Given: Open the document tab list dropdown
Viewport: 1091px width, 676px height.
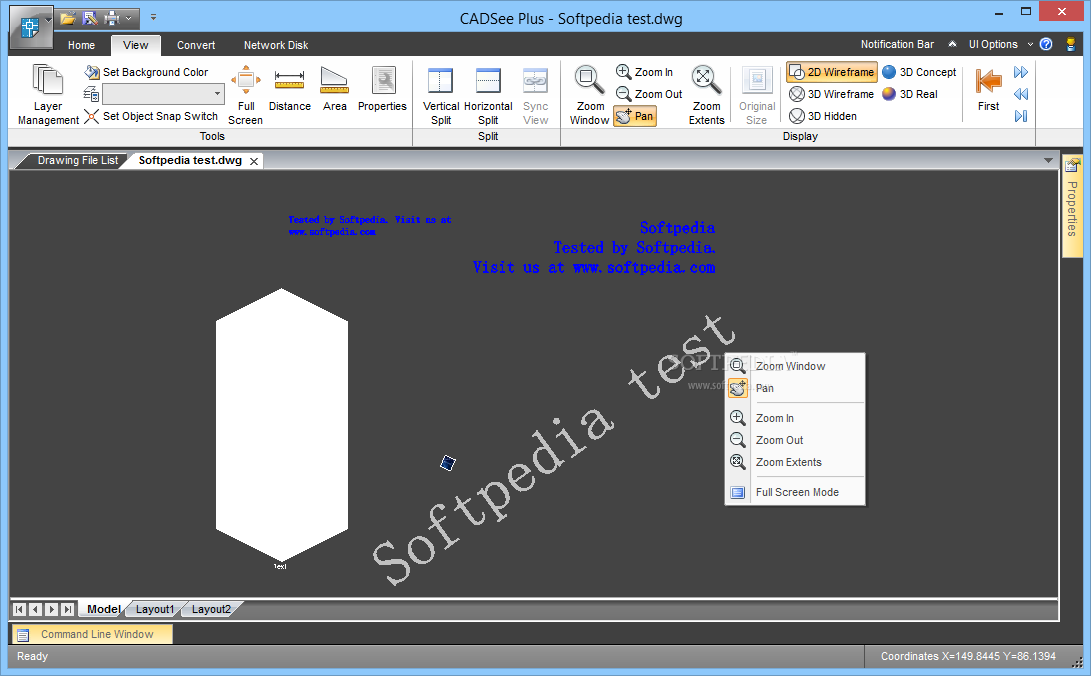Looking at the screenshot, I should pos(1049,161).
